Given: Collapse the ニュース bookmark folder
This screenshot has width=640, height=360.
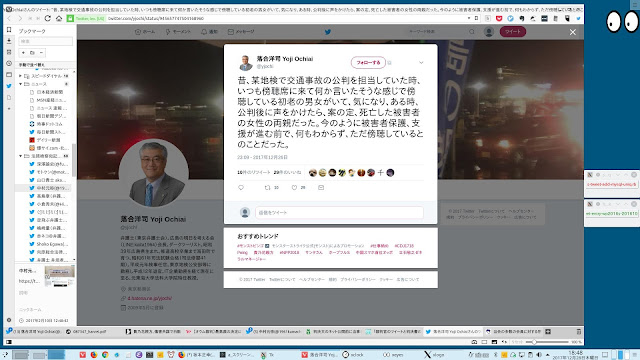Looking at the screenshot, I should click(x=20, y=84).
